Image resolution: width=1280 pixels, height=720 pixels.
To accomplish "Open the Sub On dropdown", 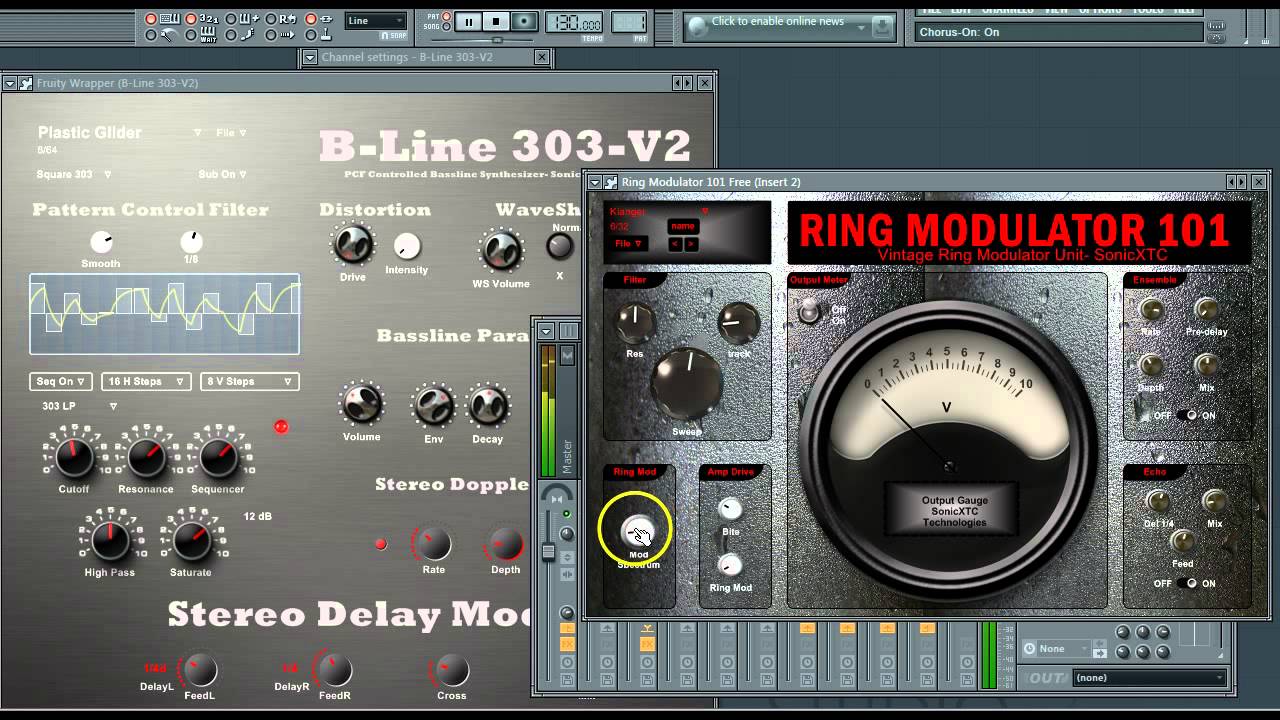I will 222,174.
